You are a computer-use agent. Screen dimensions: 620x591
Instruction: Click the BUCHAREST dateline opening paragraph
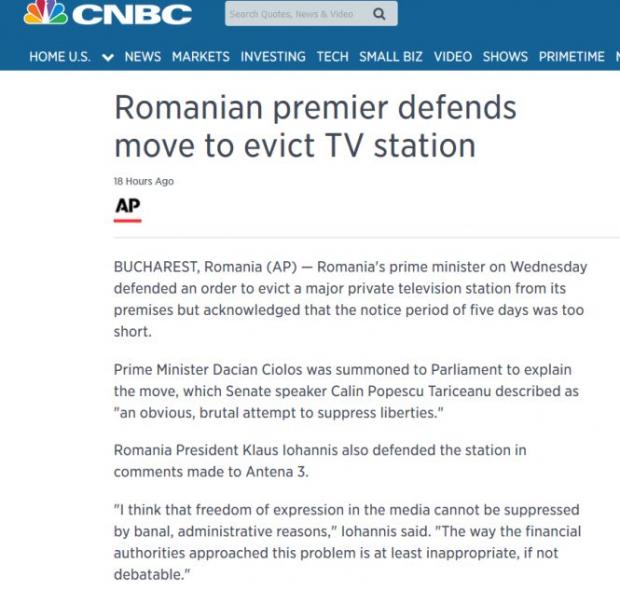click(x=350, y=299)
